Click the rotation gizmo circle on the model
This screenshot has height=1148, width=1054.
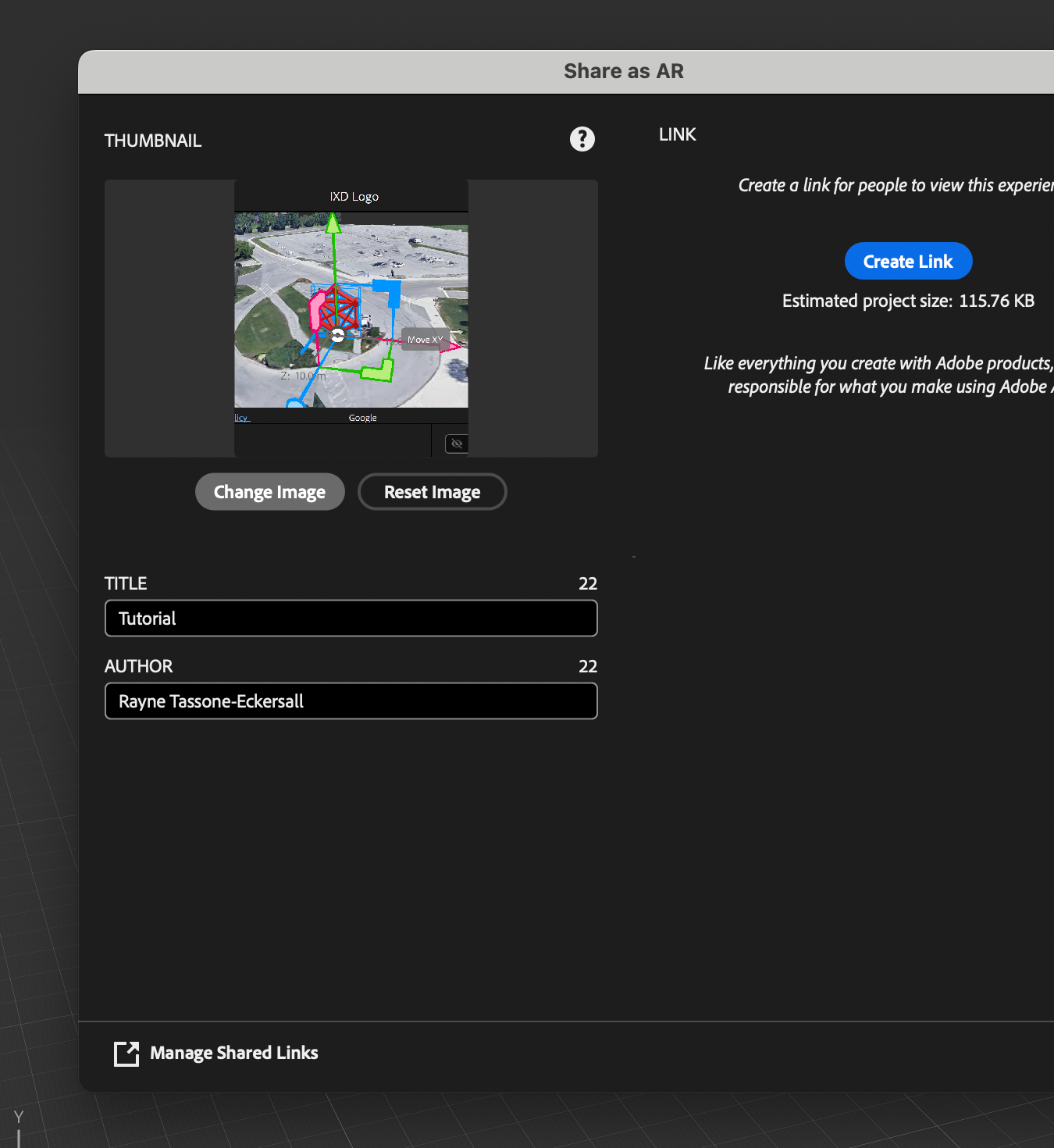337,337
